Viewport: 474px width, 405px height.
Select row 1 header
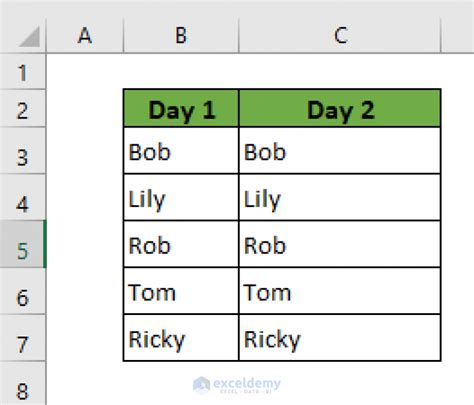23,72
